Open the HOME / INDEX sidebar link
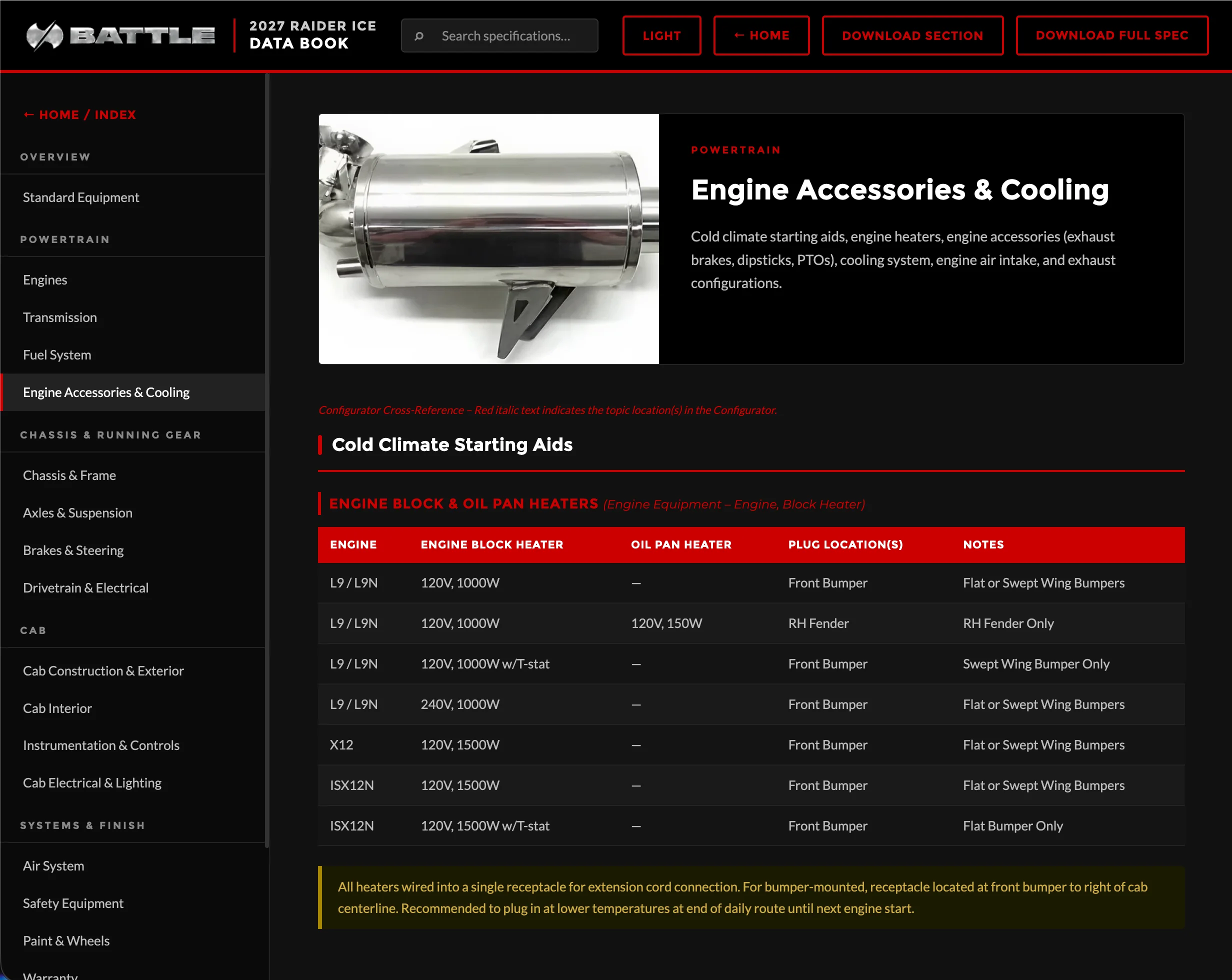 pos(79,115)
